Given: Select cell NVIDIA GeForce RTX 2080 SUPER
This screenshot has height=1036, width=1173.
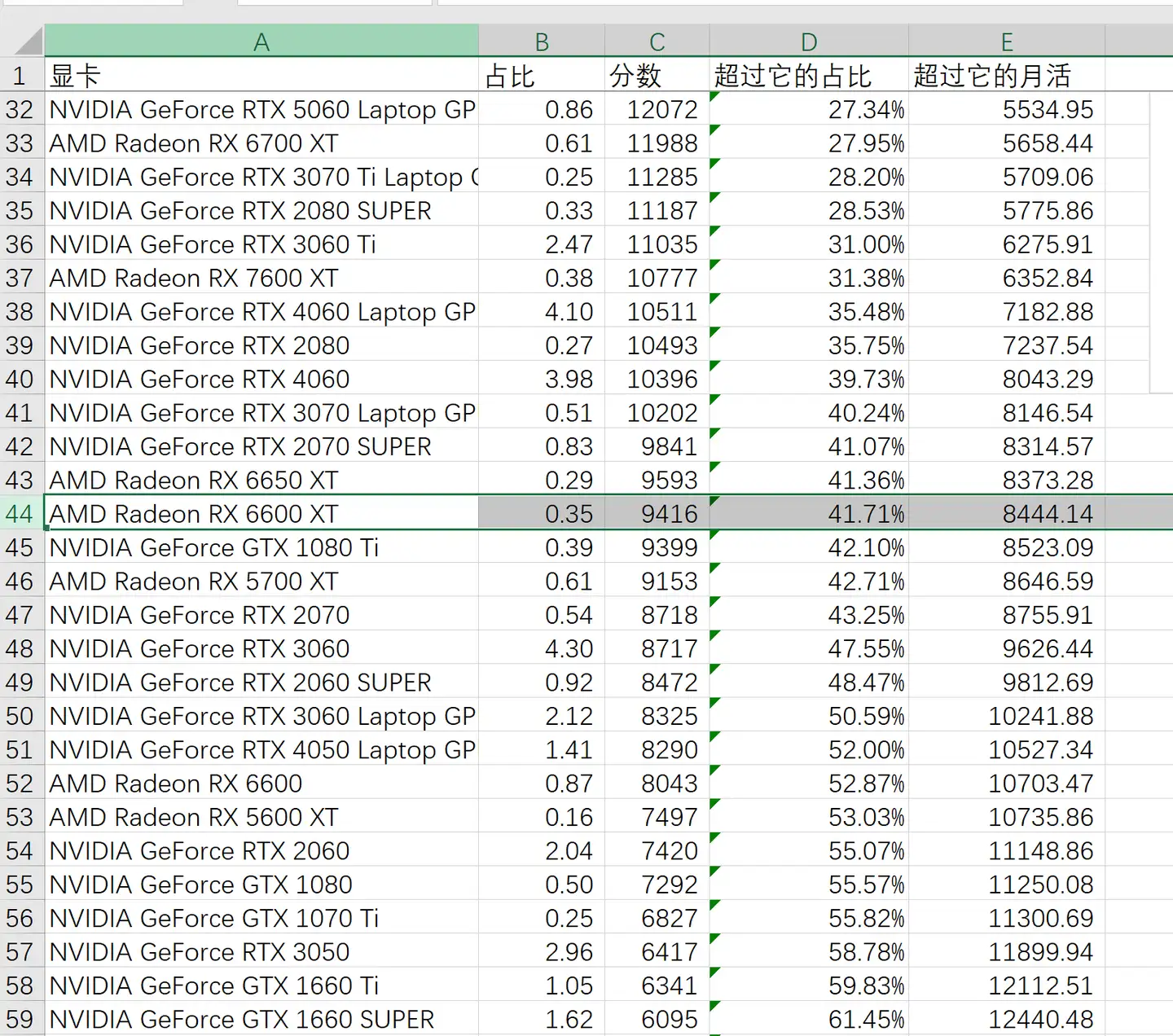Looking at the screenshot, I should point(261,210).
